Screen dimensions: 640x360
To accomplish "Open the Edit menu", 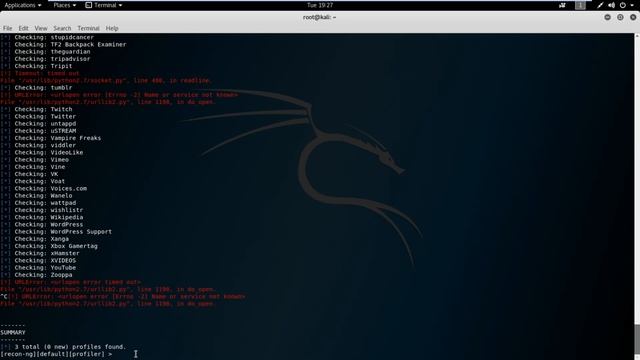I will coord(23,28).
